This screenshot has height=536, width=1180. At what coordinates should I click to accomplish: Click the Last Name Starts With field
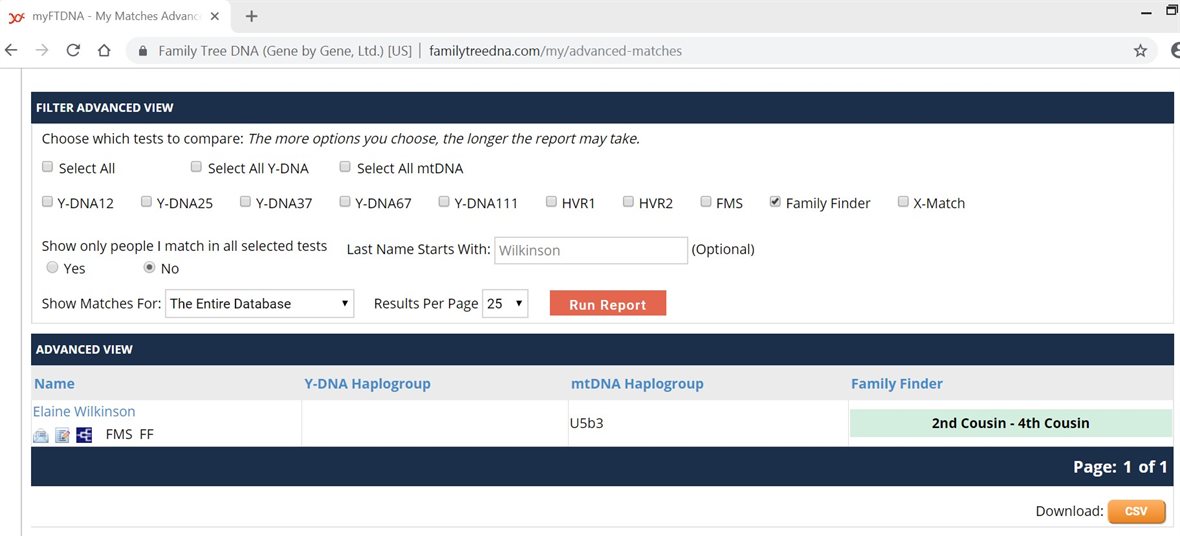pos(590,250)
